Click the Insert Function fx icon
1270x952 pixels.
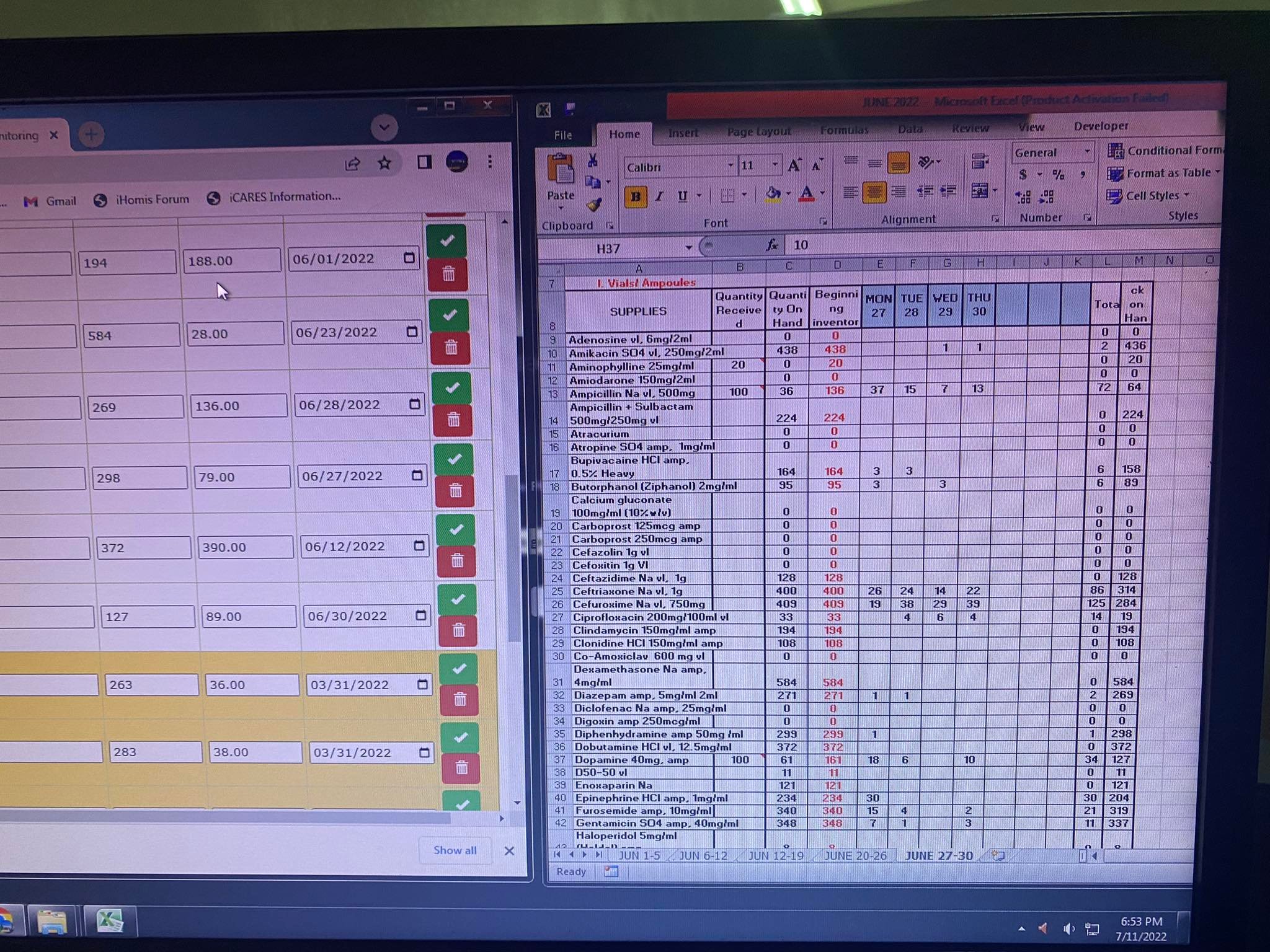tap(771, 245)
